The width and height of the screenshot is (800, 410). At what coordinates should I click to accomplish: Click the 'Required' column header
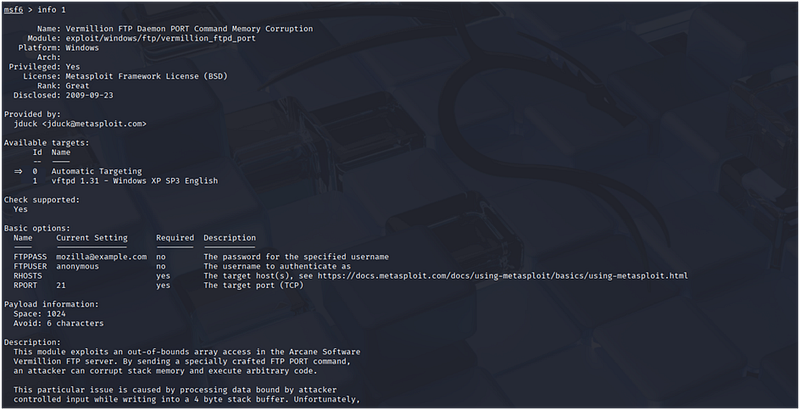pos(175,238)
